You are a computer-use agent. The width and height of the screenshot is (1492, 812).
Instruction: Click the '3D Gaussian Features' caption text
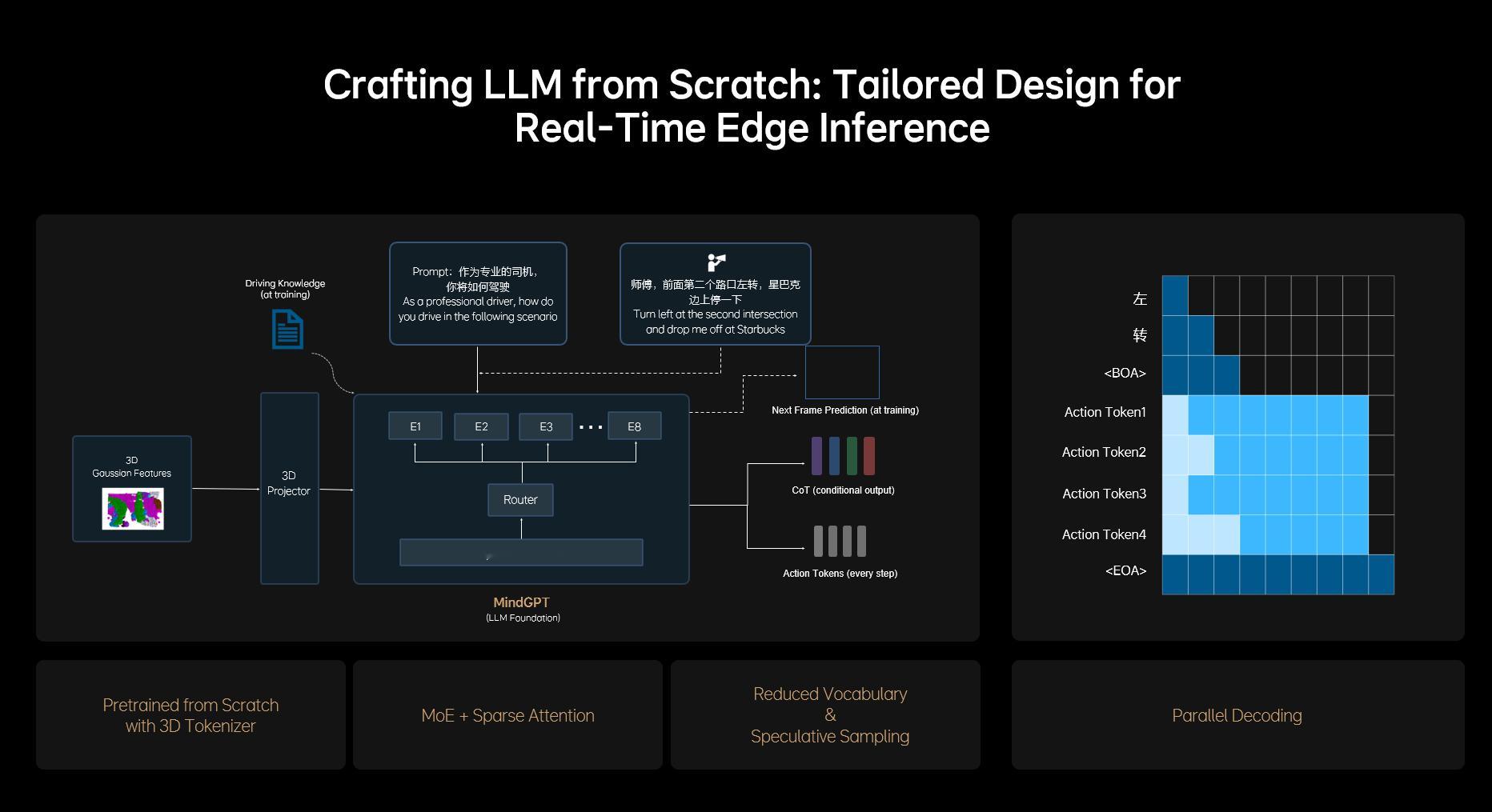132,466
